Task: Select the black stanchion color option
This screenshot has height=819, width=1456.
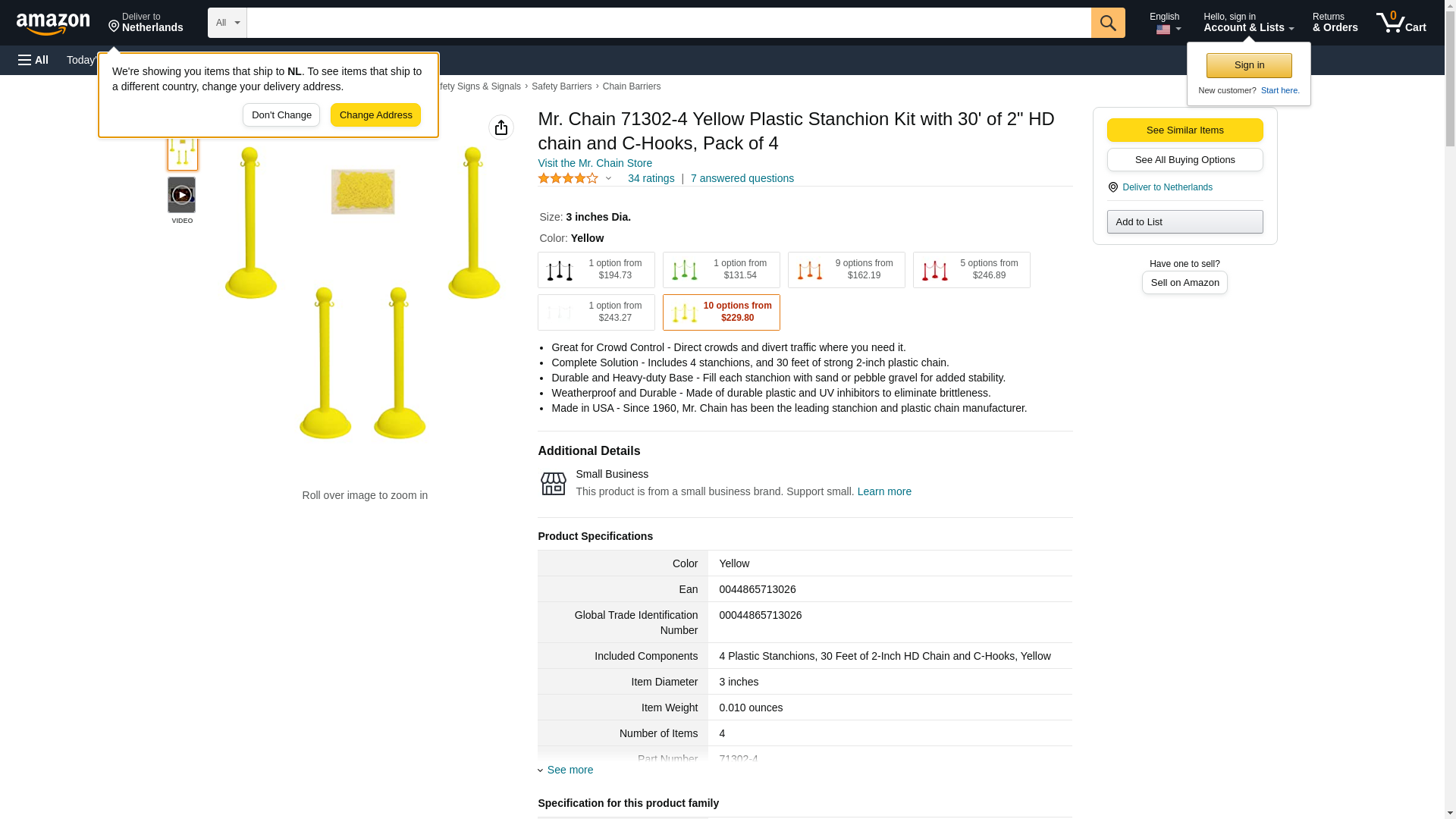Action: [x=596, y=270]
